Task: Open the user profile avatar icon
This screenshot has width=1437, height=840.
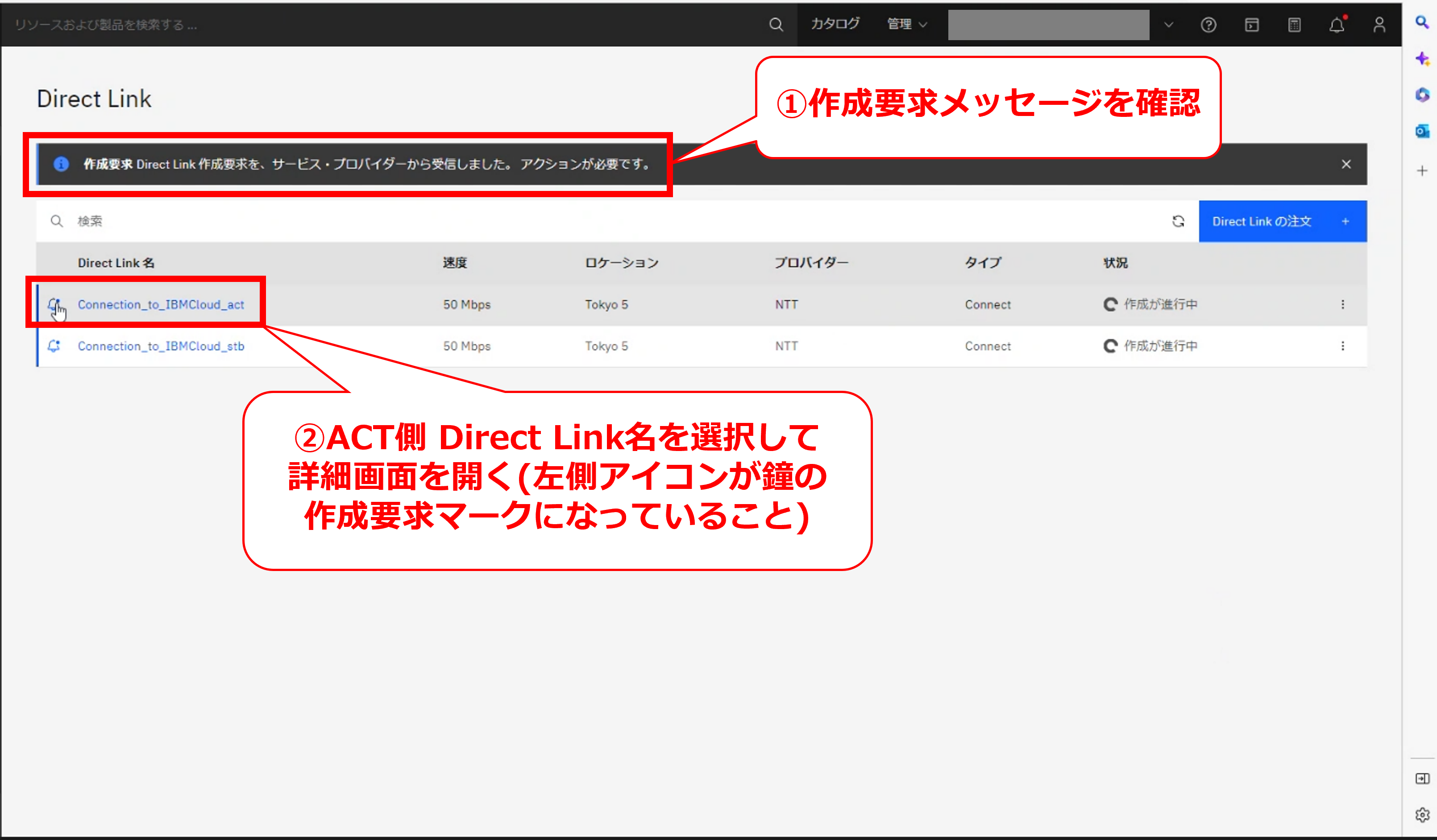Action: point(1379,25)
